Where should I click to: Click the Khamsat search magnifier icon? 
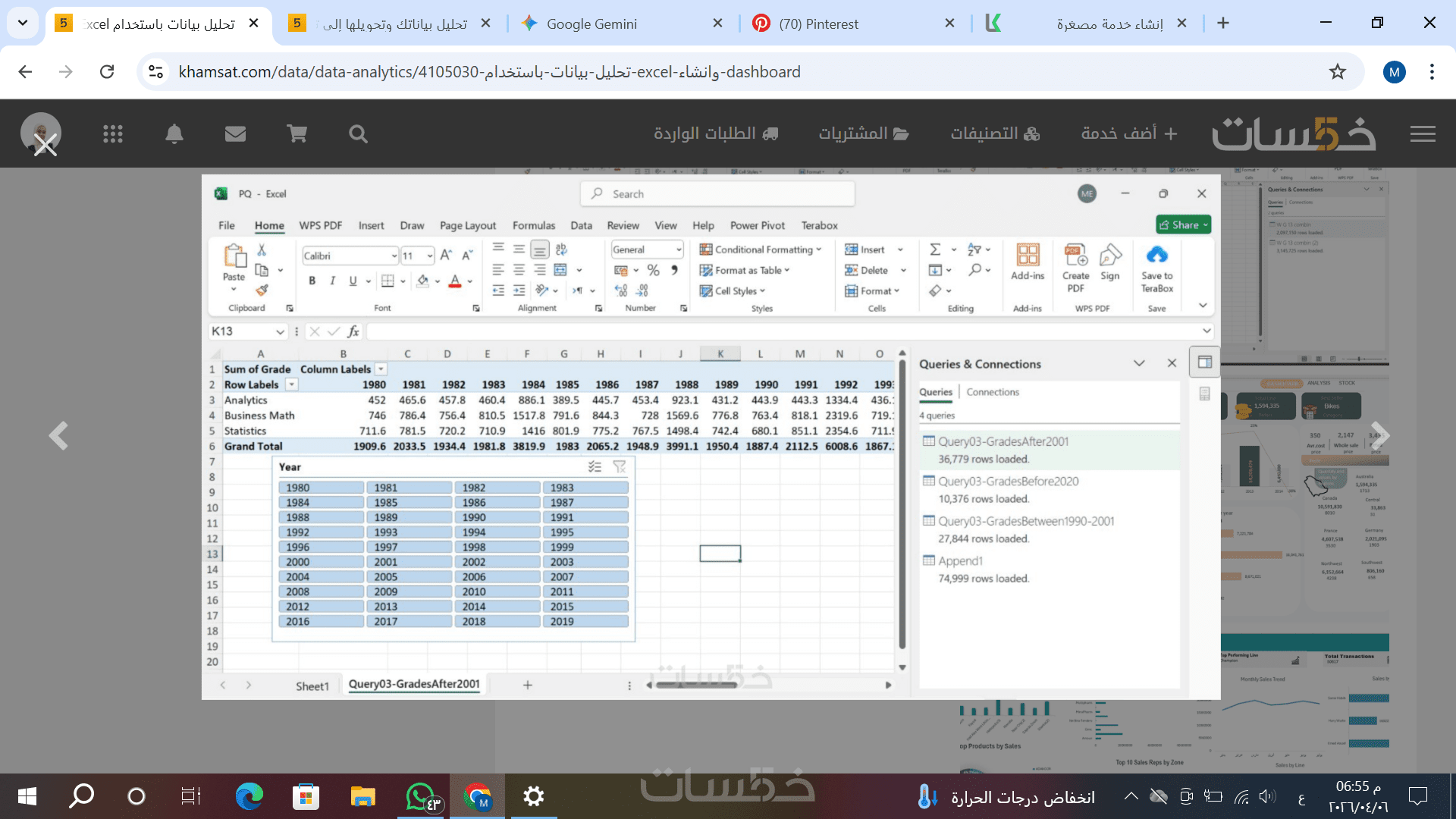(358, 134)
